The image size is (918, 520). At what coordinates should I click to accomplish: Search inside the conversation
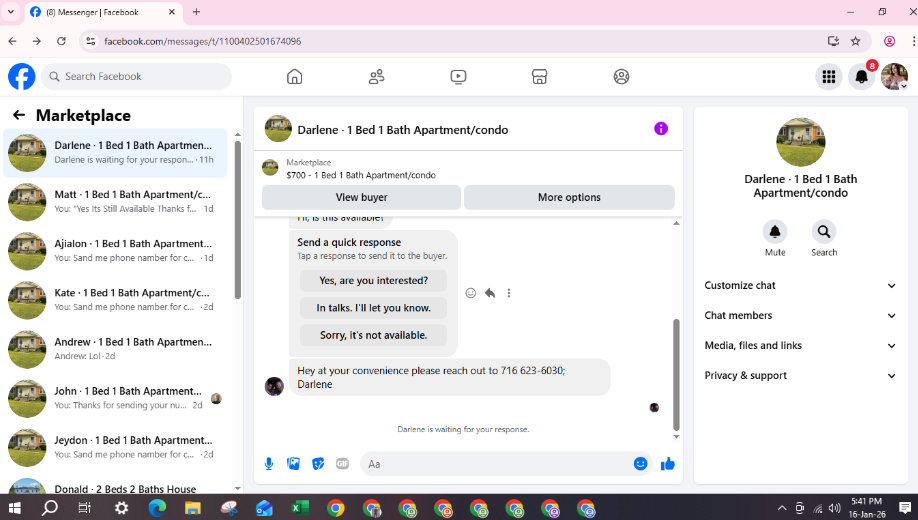click(824, 232)
